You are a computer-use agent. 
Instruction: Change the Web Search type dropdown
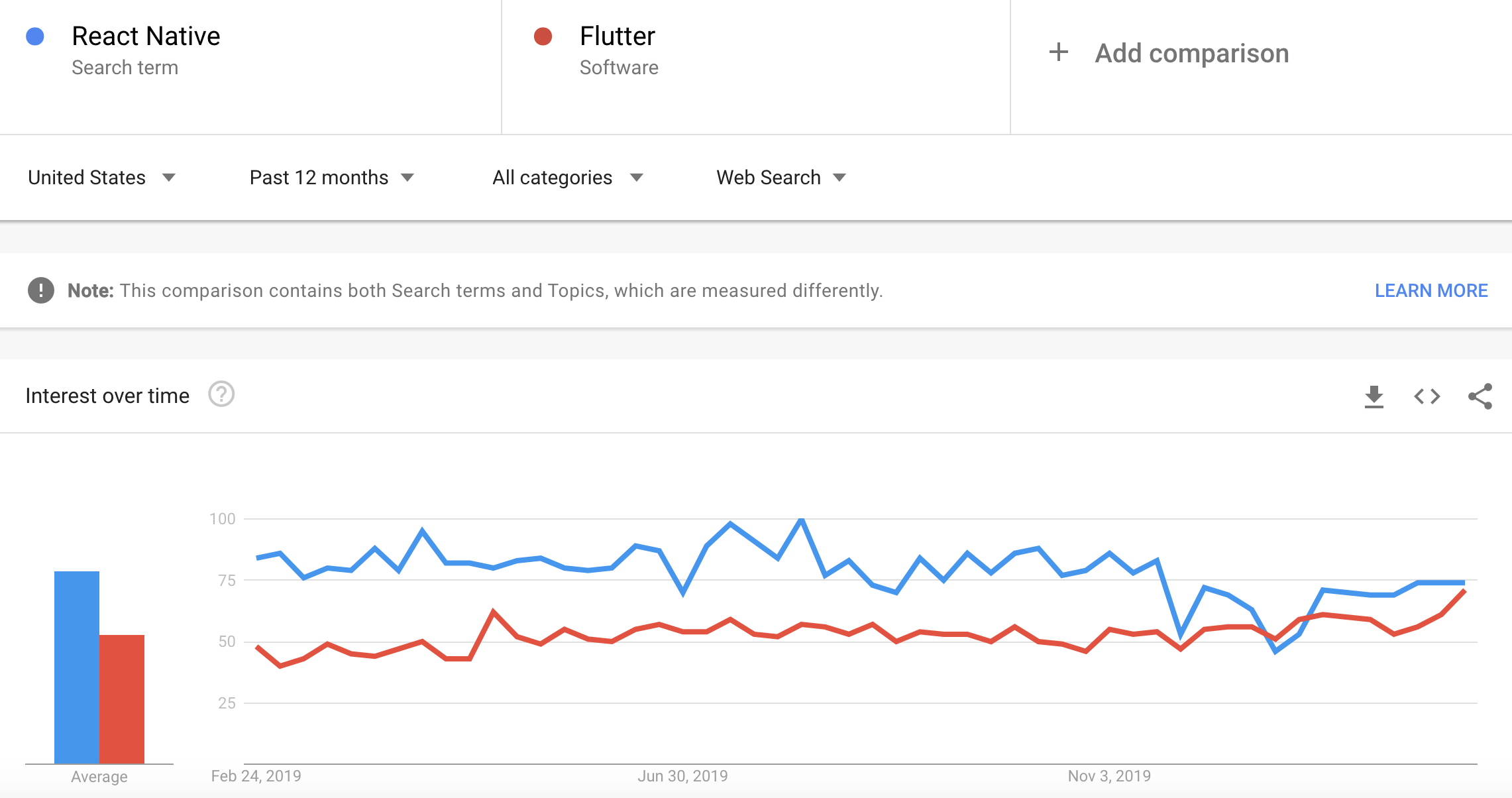click(x=781, y=178)
